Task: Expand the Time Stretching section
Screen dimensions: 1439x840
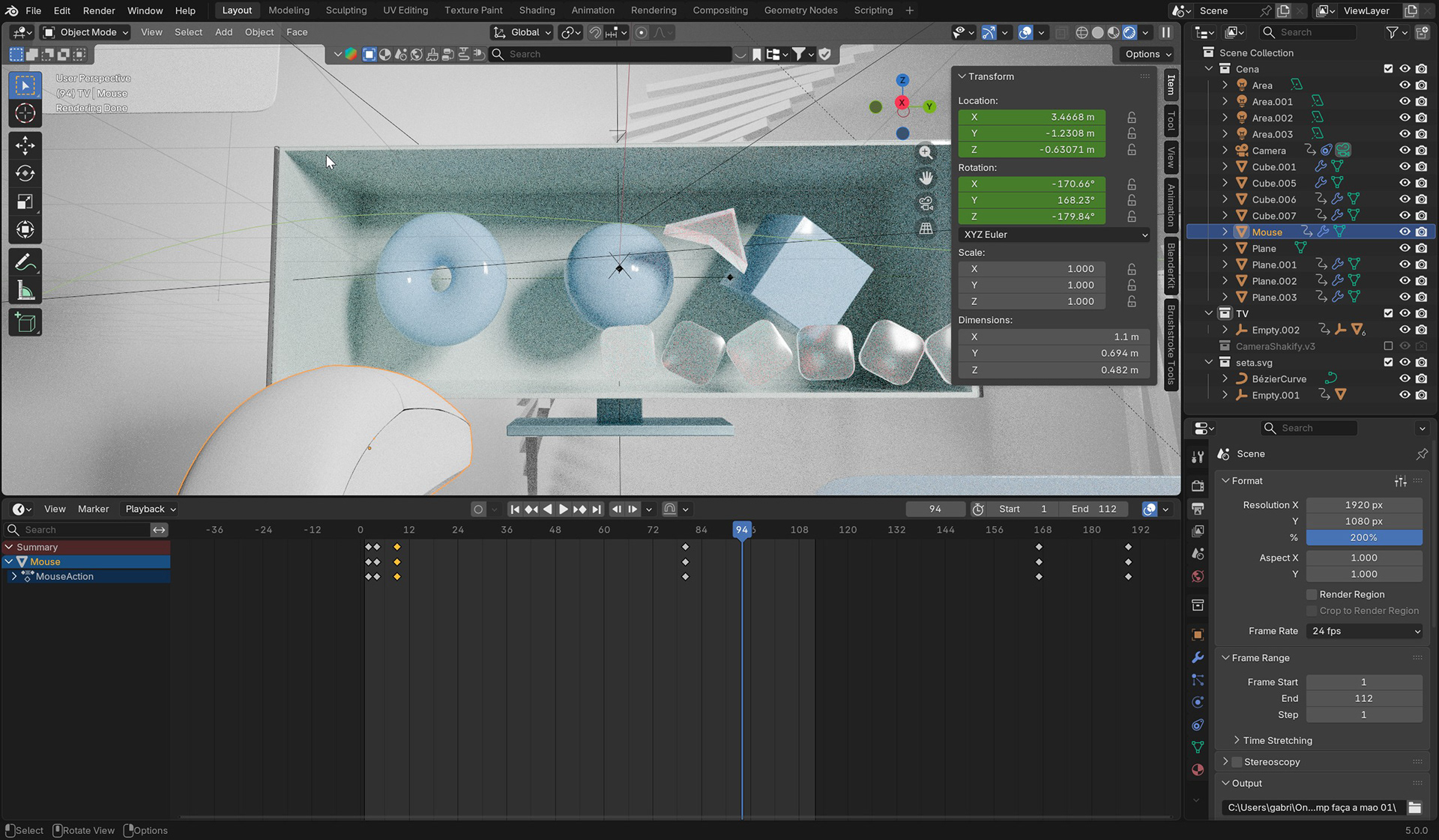Action: point(1277,740)
